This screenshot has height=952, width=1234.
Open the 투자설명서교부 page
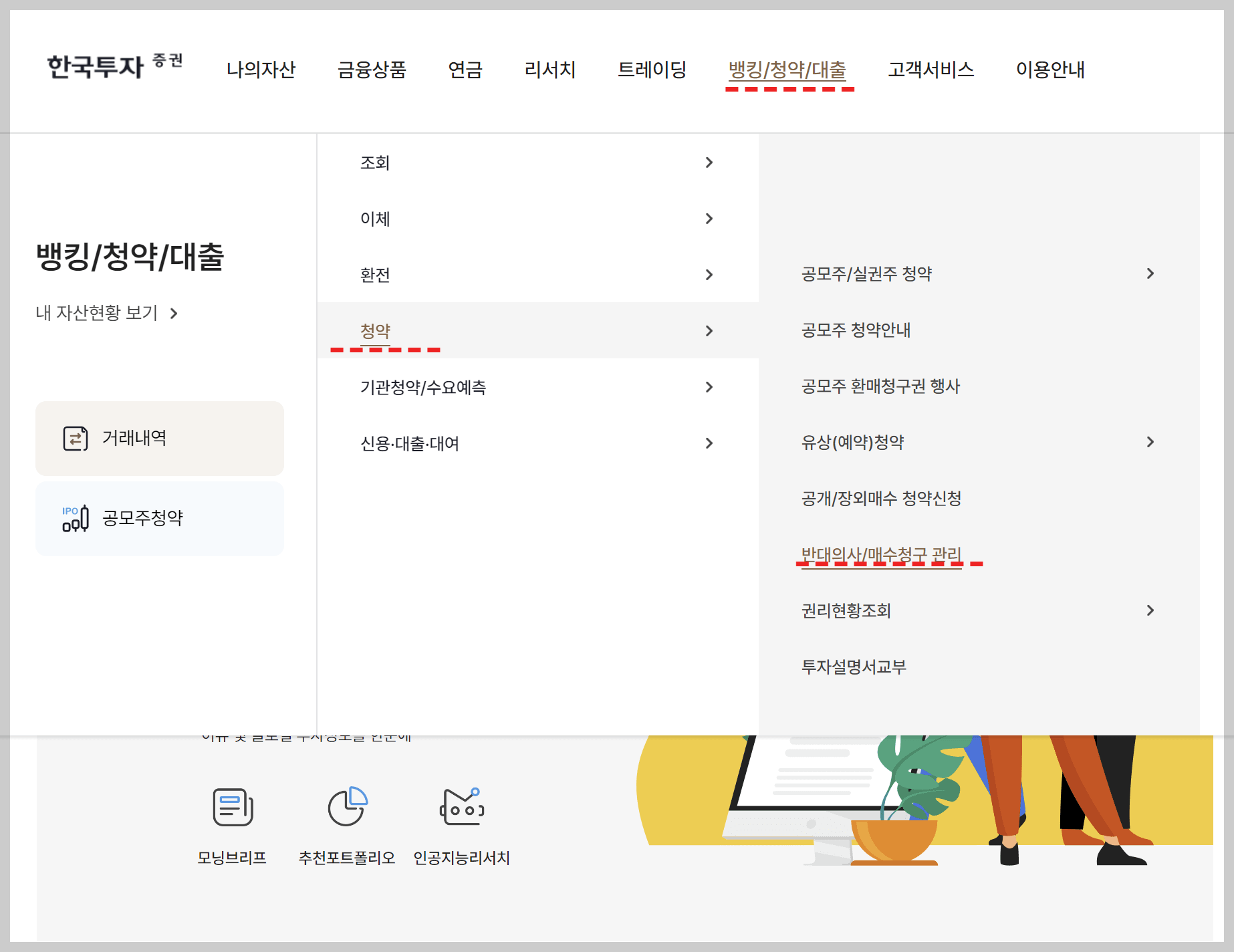coord(852,666)
